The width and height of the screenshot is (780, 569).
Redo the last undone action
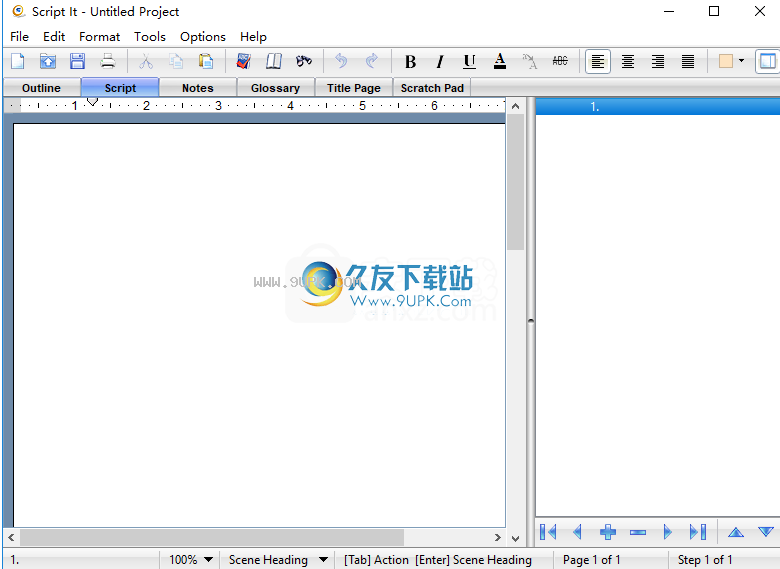click(371, 62)
